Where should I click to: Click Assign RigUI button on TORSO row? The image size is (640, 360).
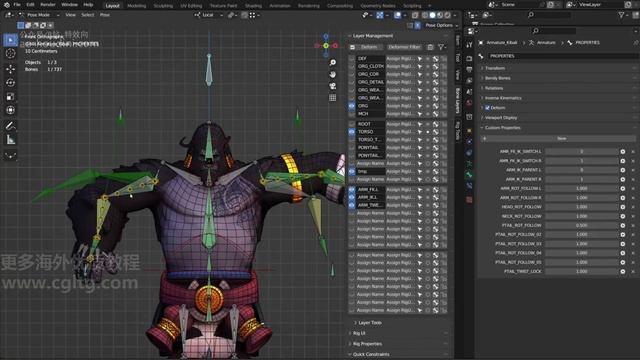tap(400, 132)
